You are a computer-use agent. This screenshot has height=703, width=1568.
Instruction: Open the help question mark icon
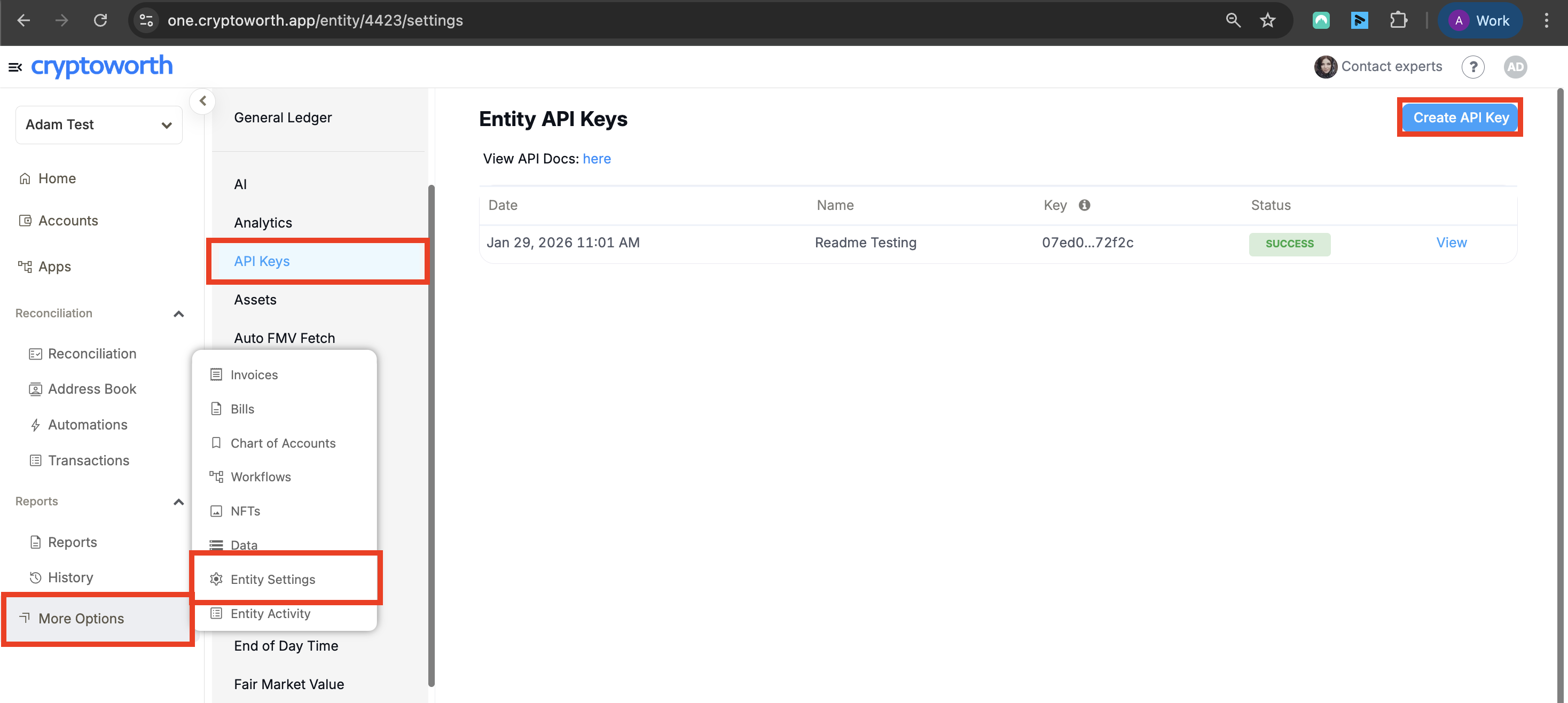[1472, 66]
